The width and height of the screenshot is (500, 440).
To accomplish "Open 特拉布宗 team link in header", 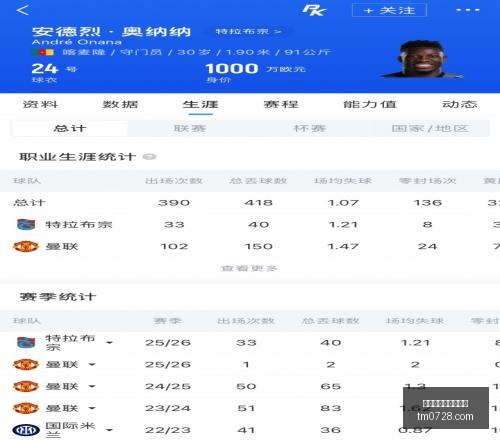I will coord(248,31).
